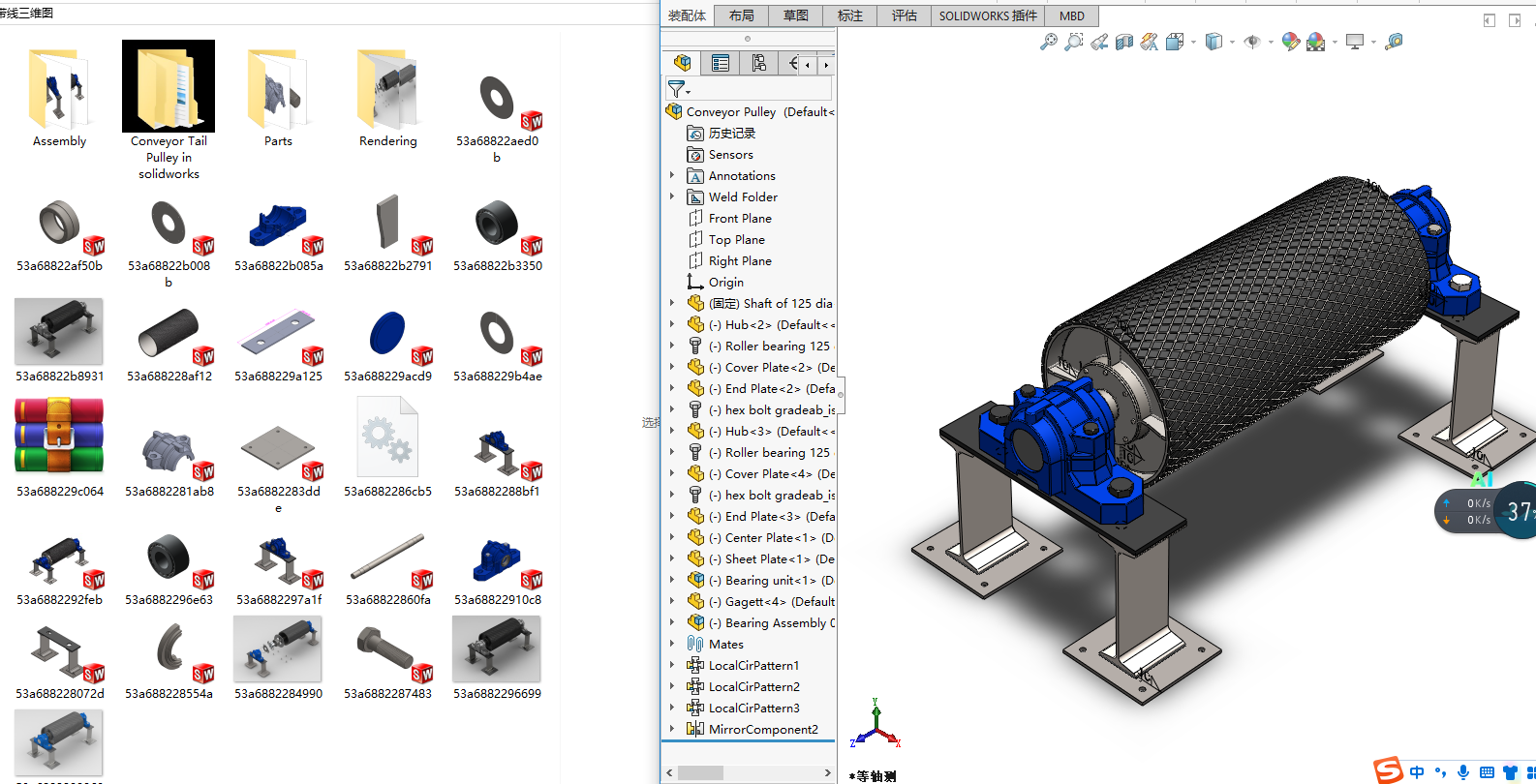Select the Front Plane tree item
The width and height of the screenshot is (1536, 784).
(x=740, y=218)
